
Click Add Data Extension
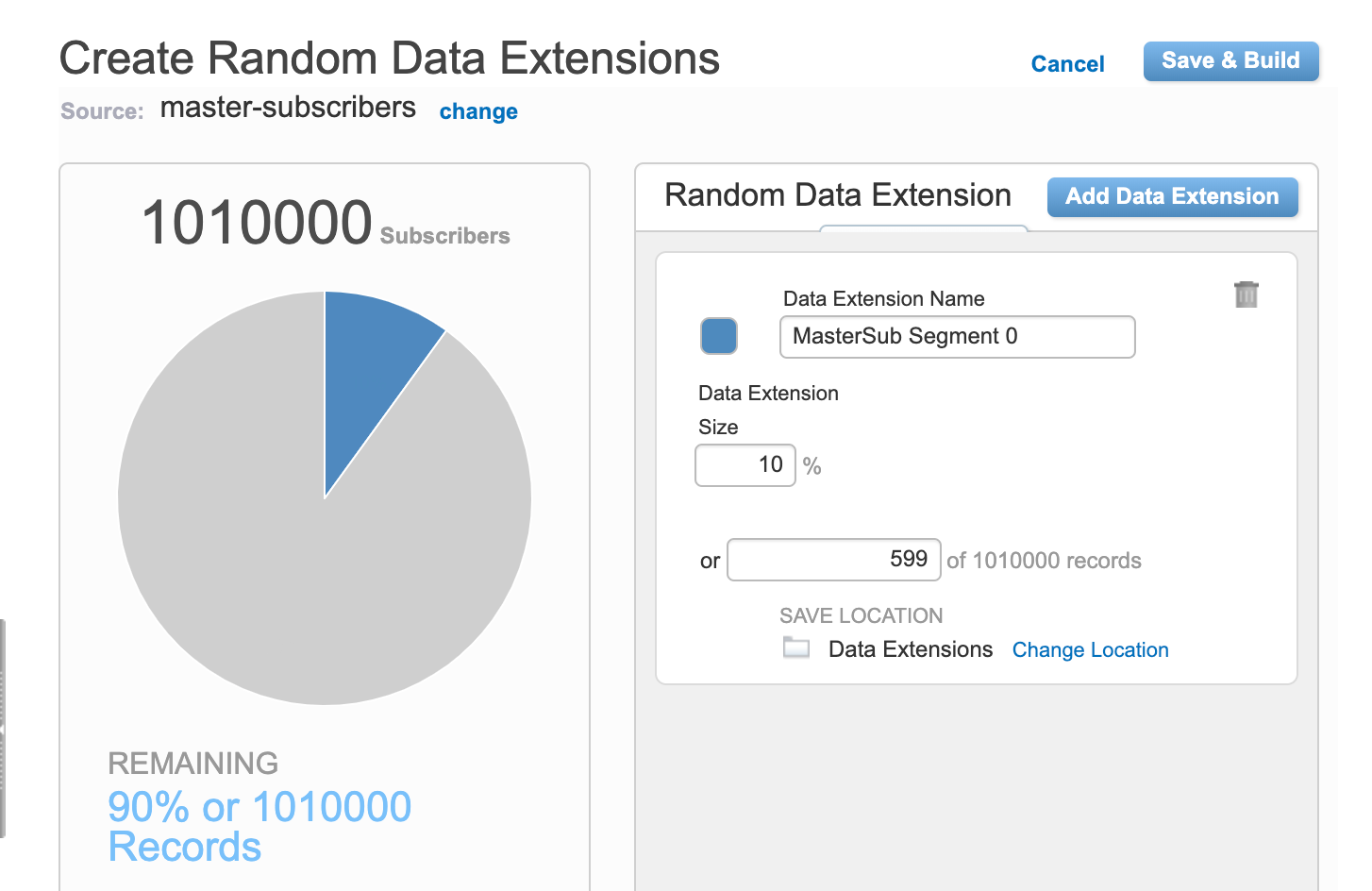[1172, 196]
